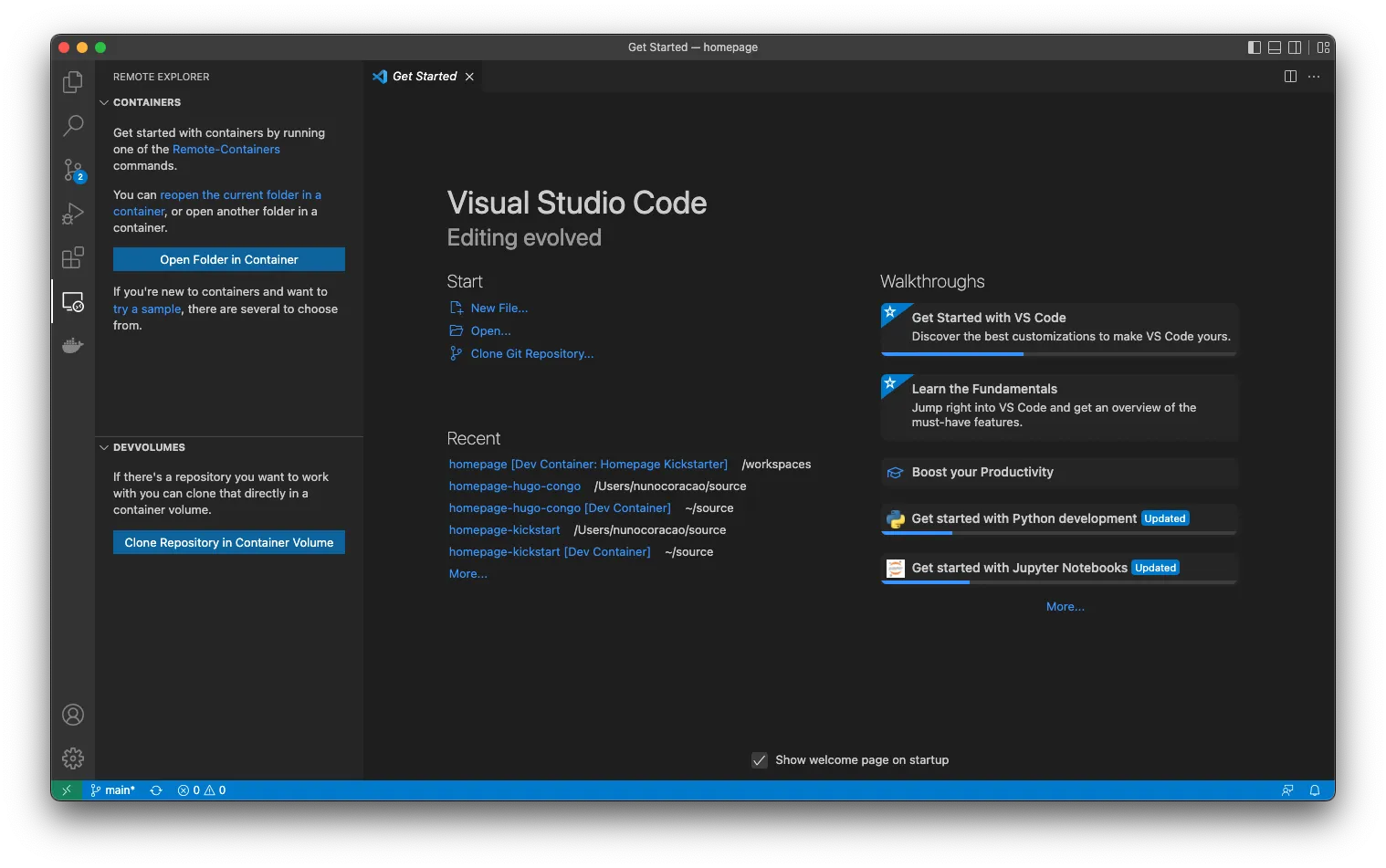Uncheck Show welcome page on startup
The width and height of the screenshot is (1386, 868).
click(x=759, y=760)
